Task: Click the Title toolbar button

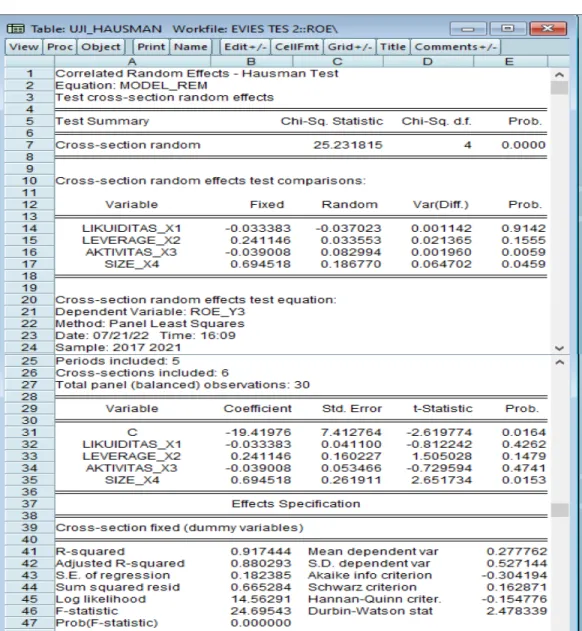Action: pos(393,47)
